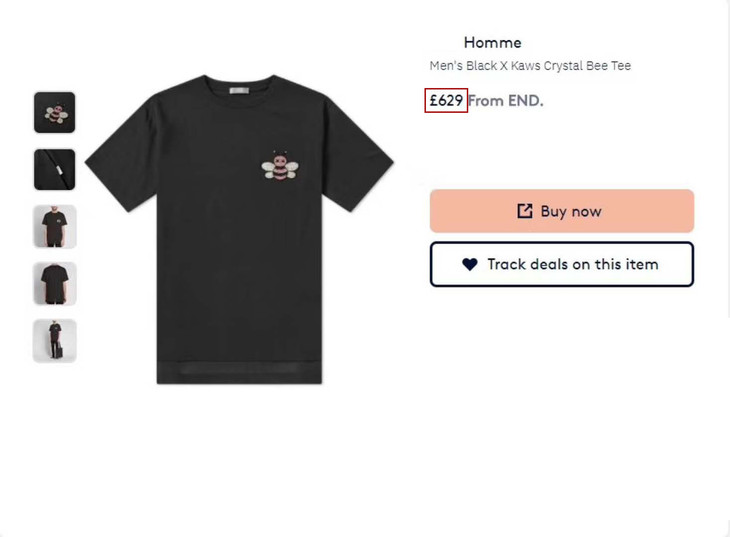Click the t-shirt collar in the main image
Image resolution: width=730 pixels, height=537 pixels.
pyautogui.click(x=238, y=80)
